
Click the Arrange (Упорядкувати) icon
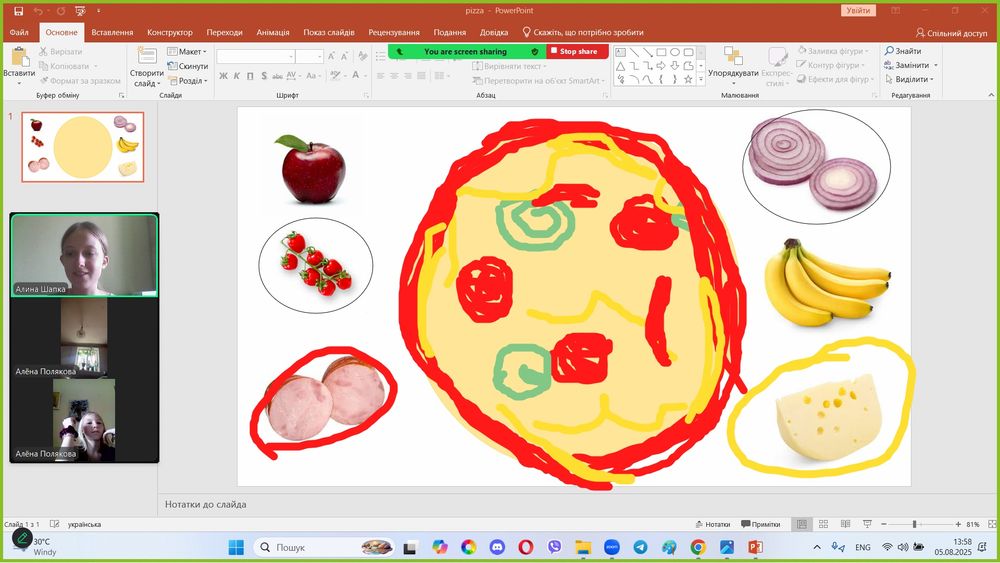pyautogui.click(x=733, y=56)
